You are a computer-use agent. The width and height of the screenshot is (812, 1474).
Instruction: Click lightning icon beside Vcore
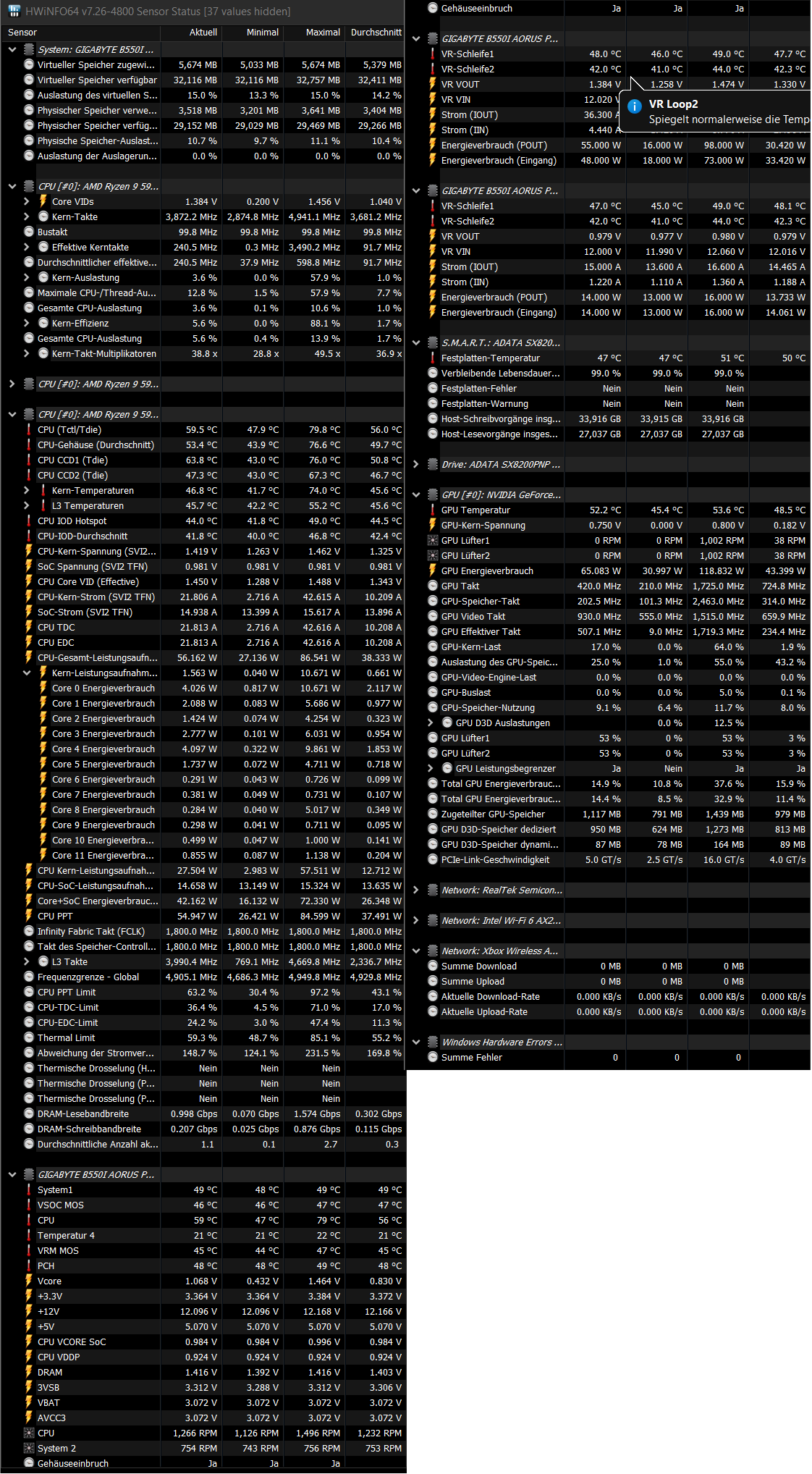click(x=29, y=1281)
